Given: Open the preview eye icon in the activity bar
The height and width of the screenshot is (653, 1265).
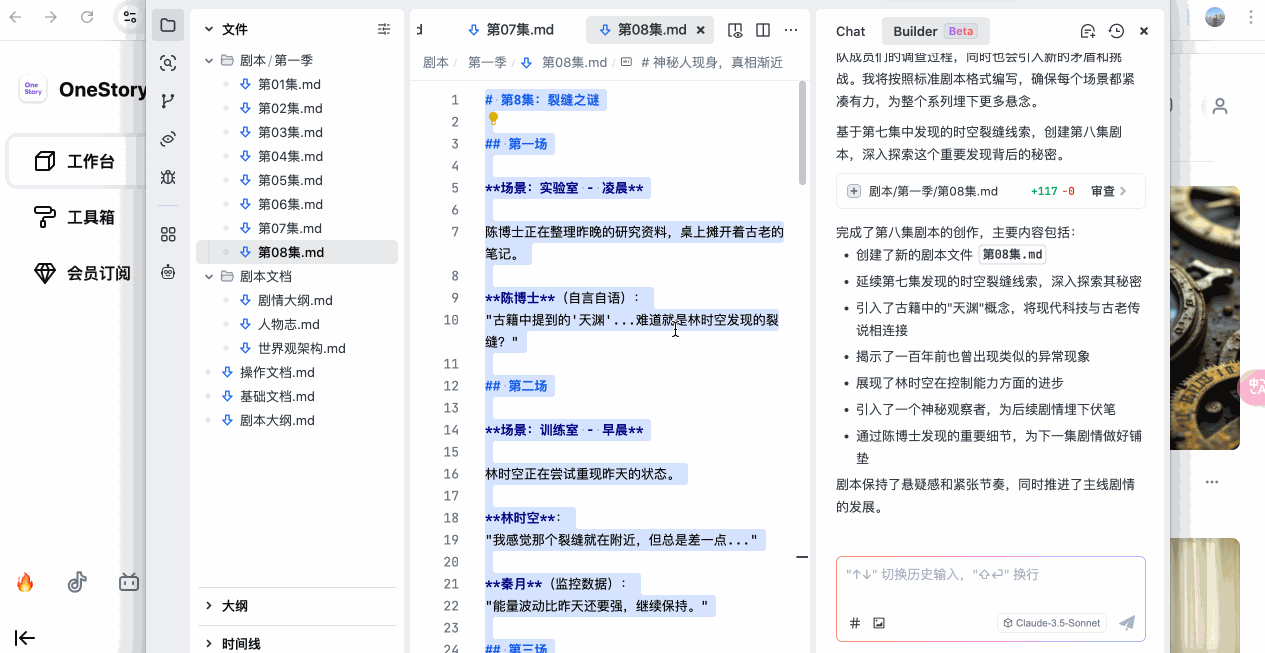Looking at the screenshot, I should (x=168, y=139).
